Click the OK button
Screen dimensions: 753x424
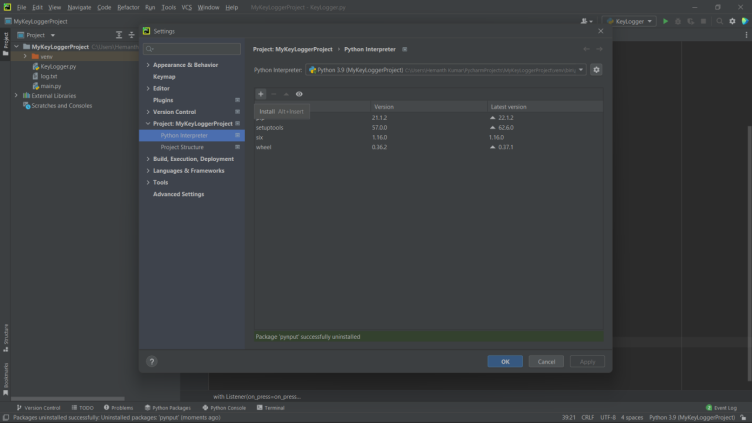(505, 362)
